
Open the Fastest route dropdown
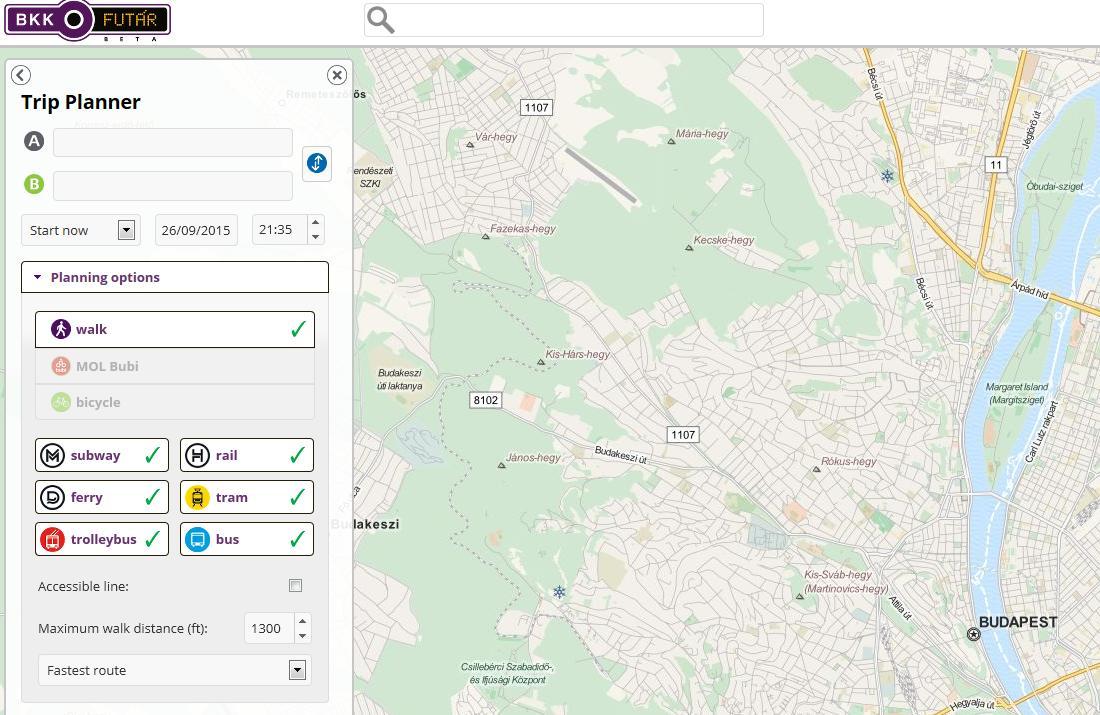click(x=297, y=670)
